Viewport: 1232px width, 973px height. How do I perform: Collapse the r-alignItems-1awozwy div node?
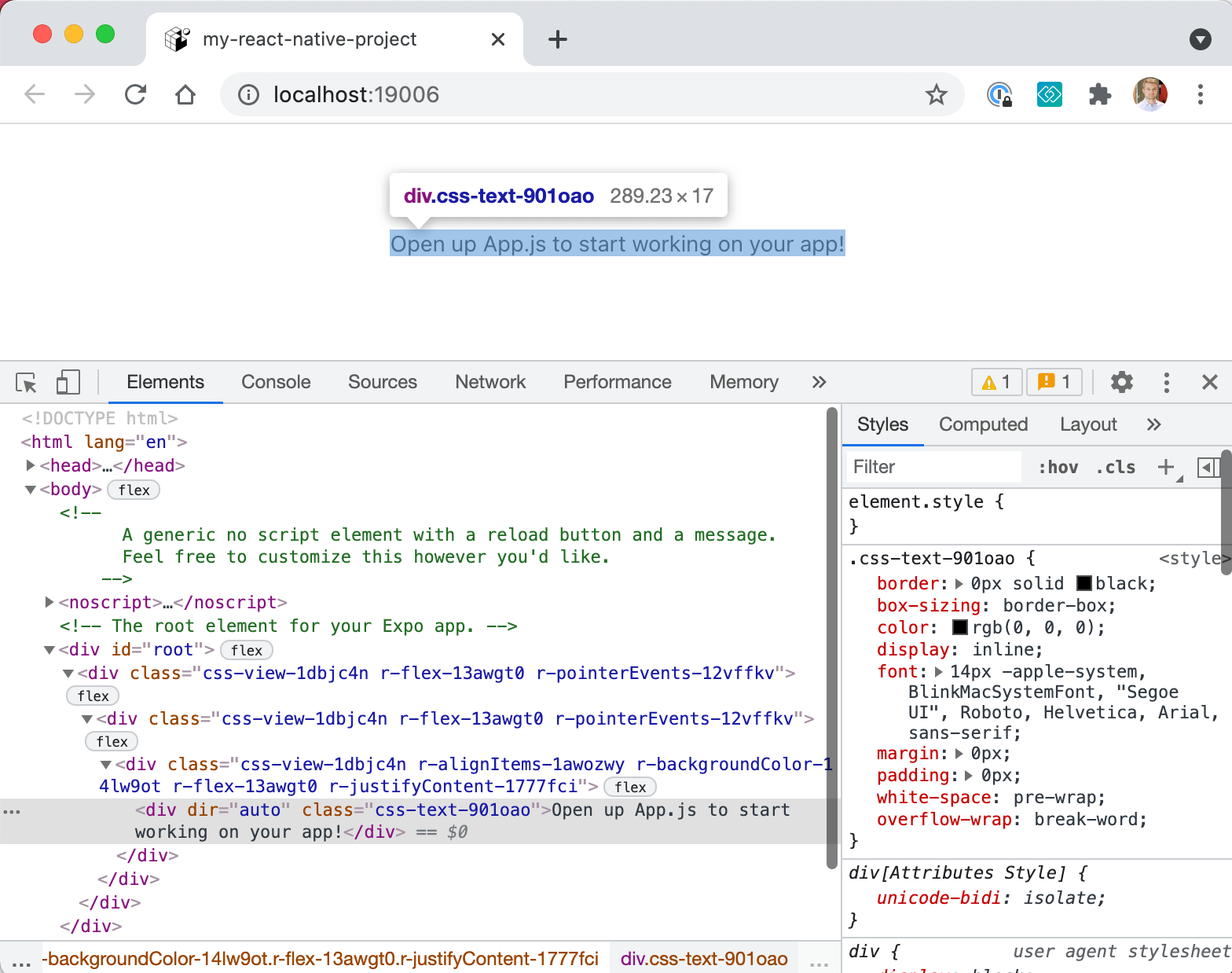point(106,764)
